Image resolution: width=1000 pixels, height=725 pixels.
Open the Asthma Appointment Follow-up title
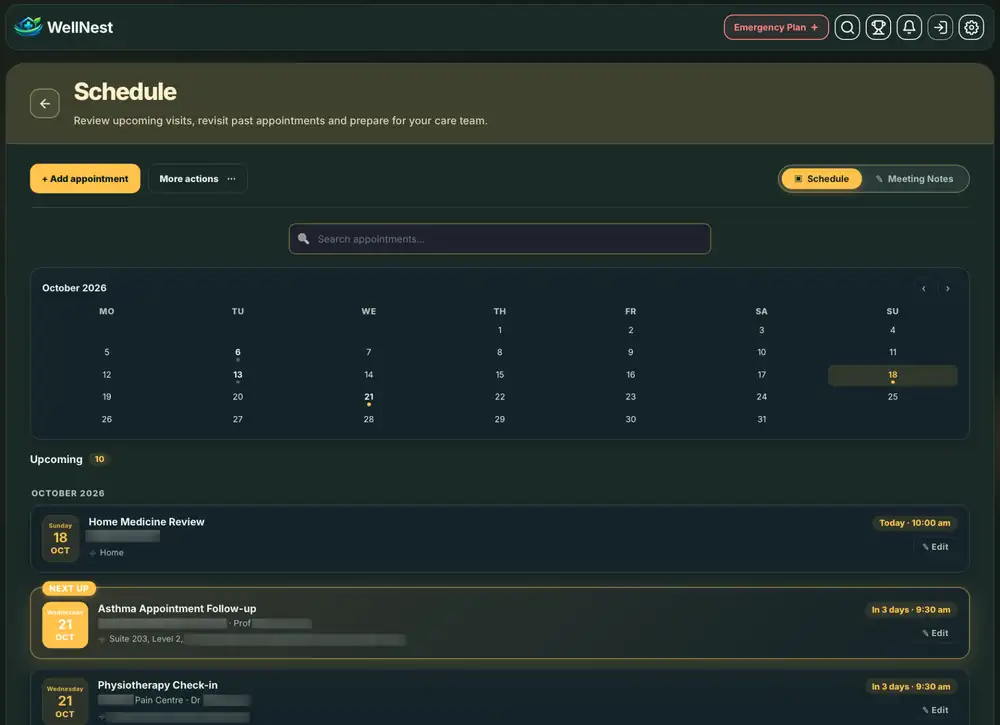click(177, 608)
